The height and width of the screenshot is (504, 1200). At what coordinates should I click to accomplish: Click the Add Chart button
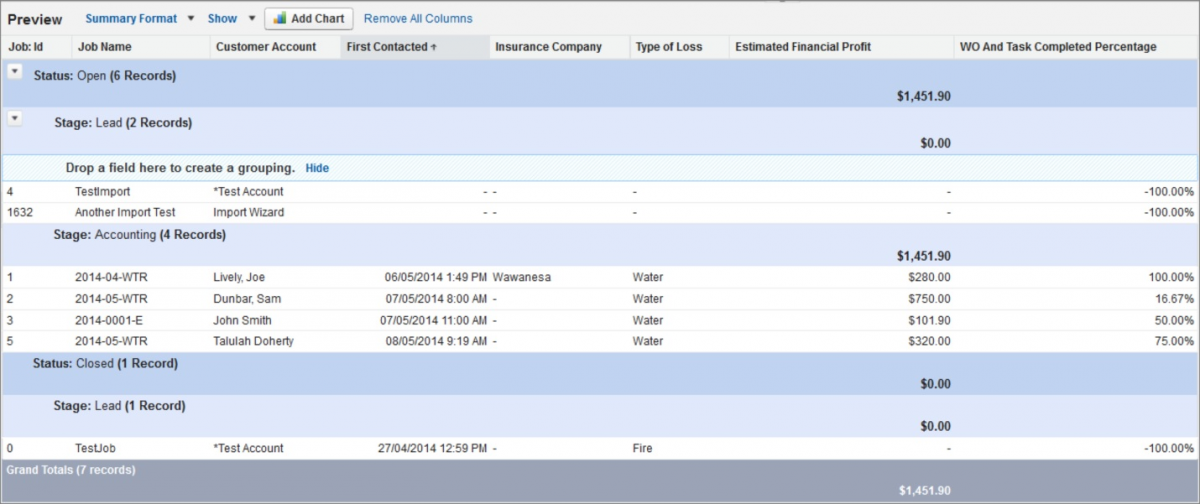pyautogui.click(x=309, y=19)
